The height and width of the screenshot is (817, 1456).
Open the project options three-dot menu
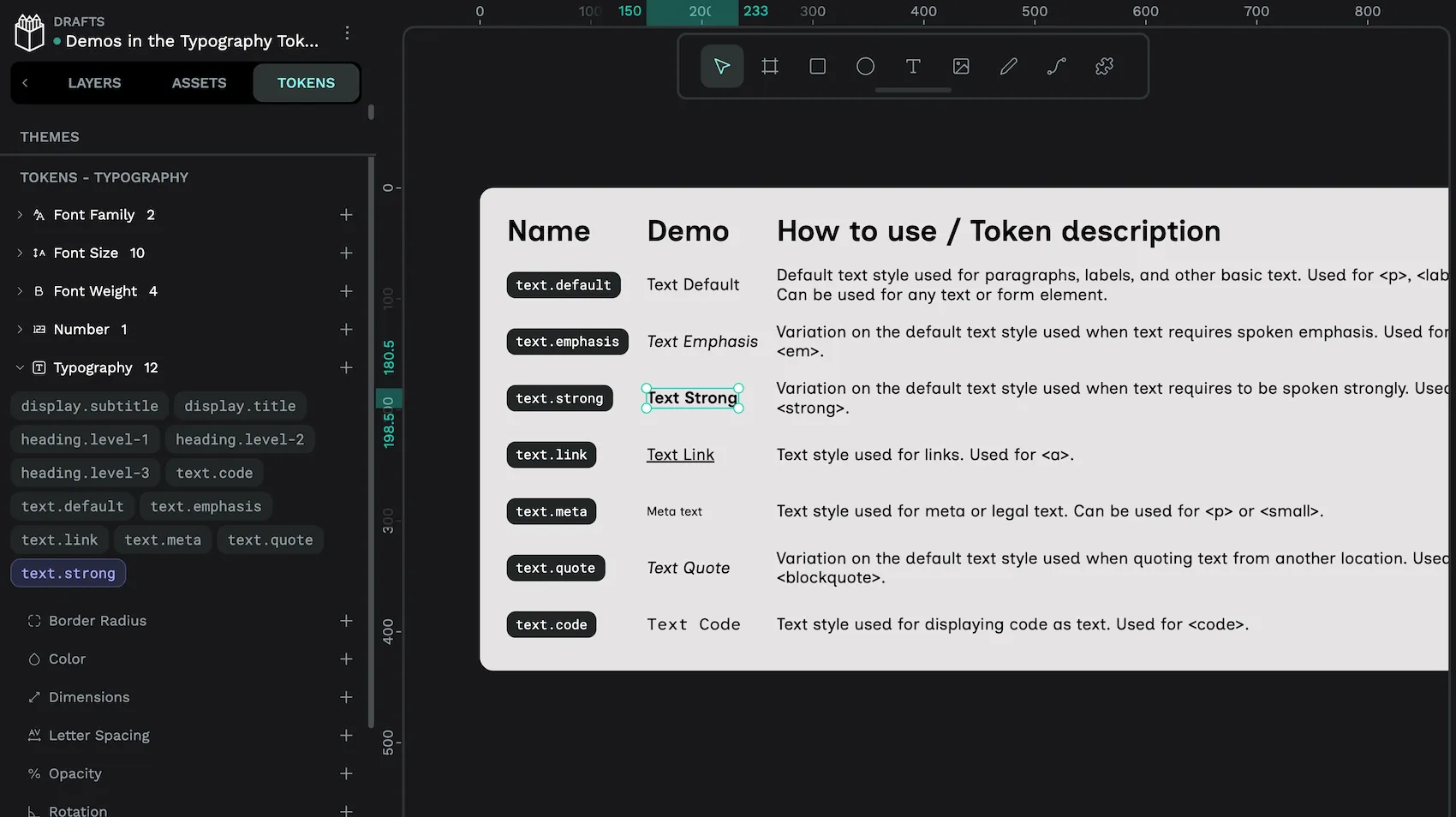point(347,33)
